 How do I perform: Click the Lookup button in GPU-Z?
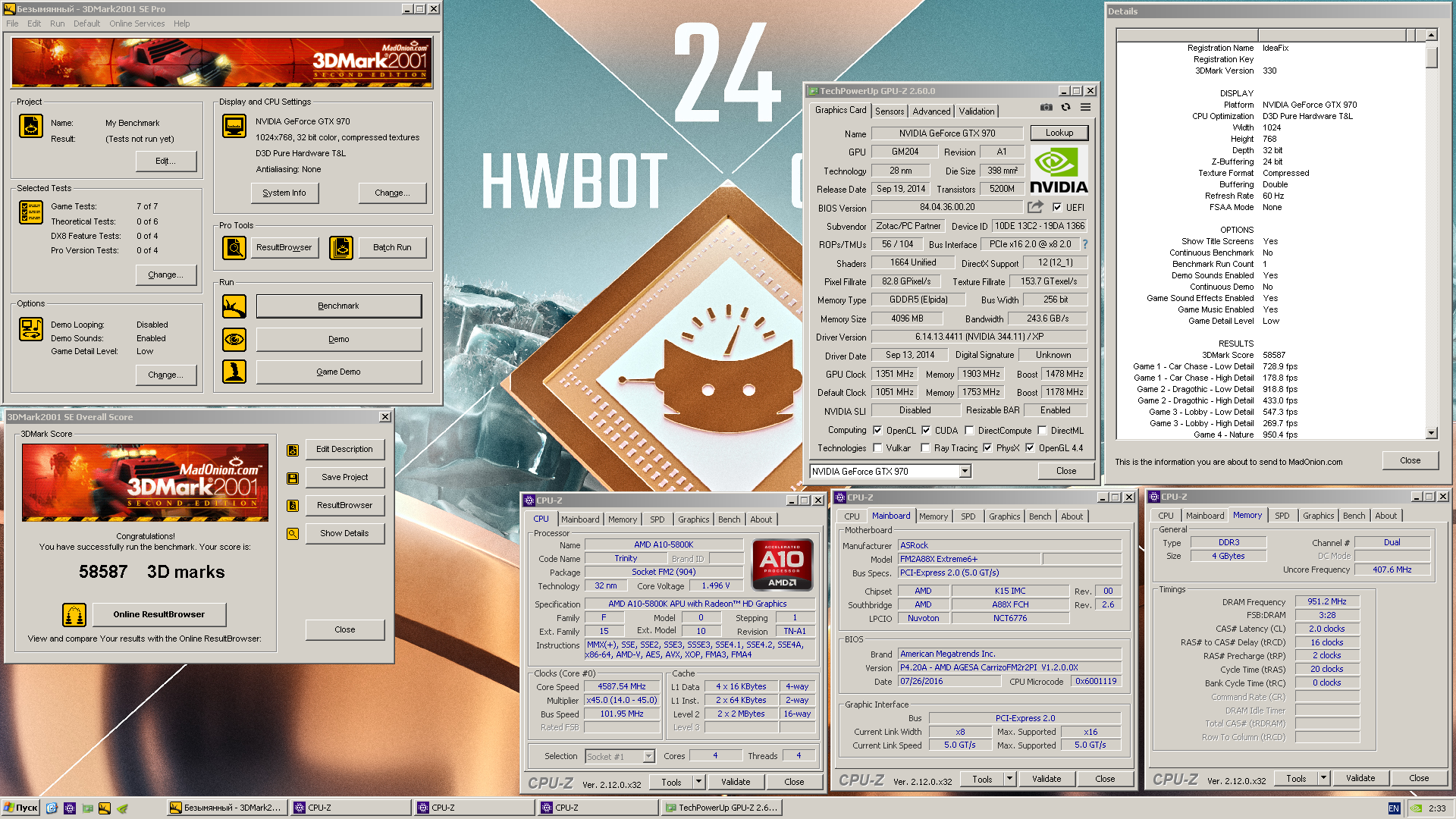pyautogui.click(x=1059, y=133)
